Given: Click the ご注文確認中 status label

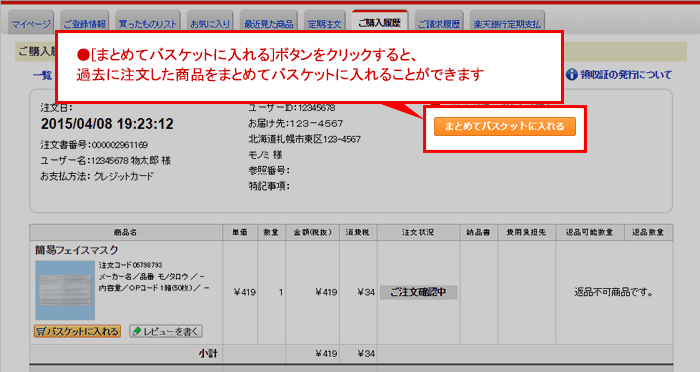Looking at the screenshot, I should [x=418, y=292].
